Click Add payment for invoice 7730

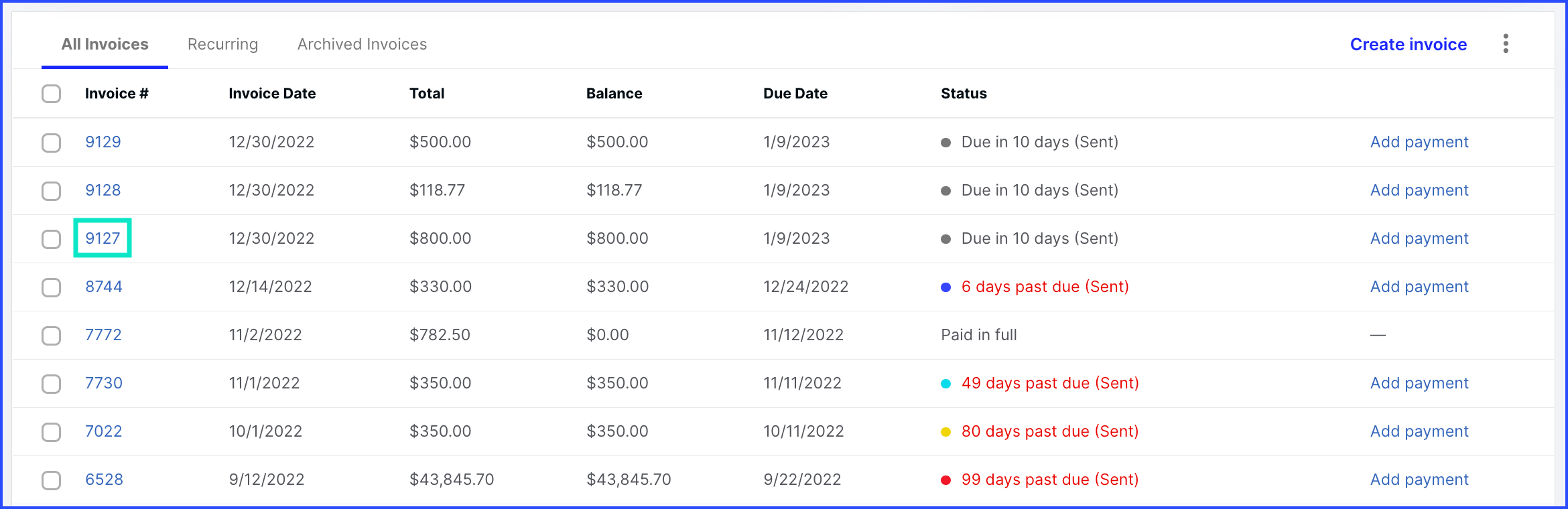tap(1419, 383)
